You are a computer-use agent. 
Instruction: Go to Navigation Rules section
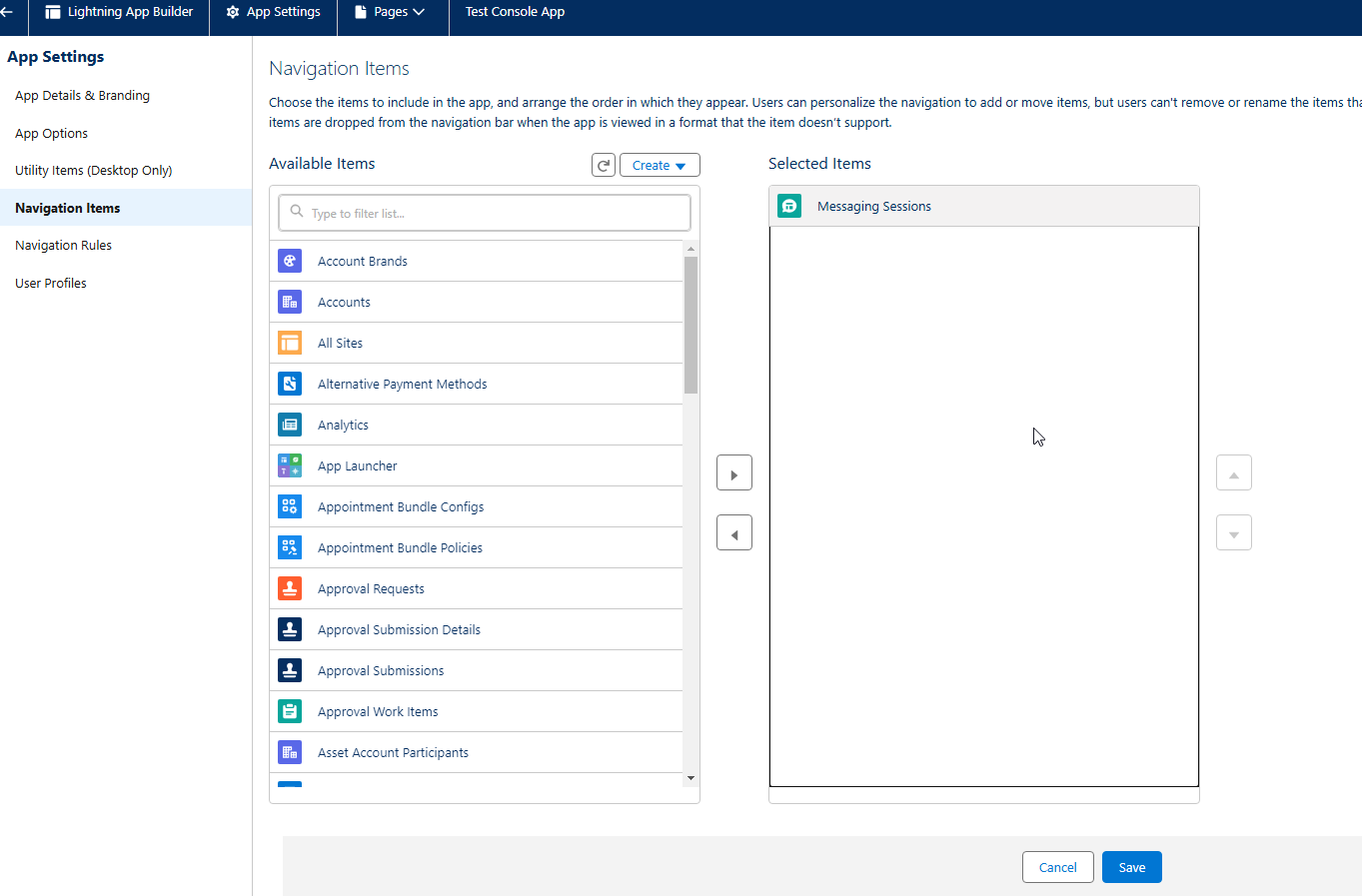coord(63,245)
